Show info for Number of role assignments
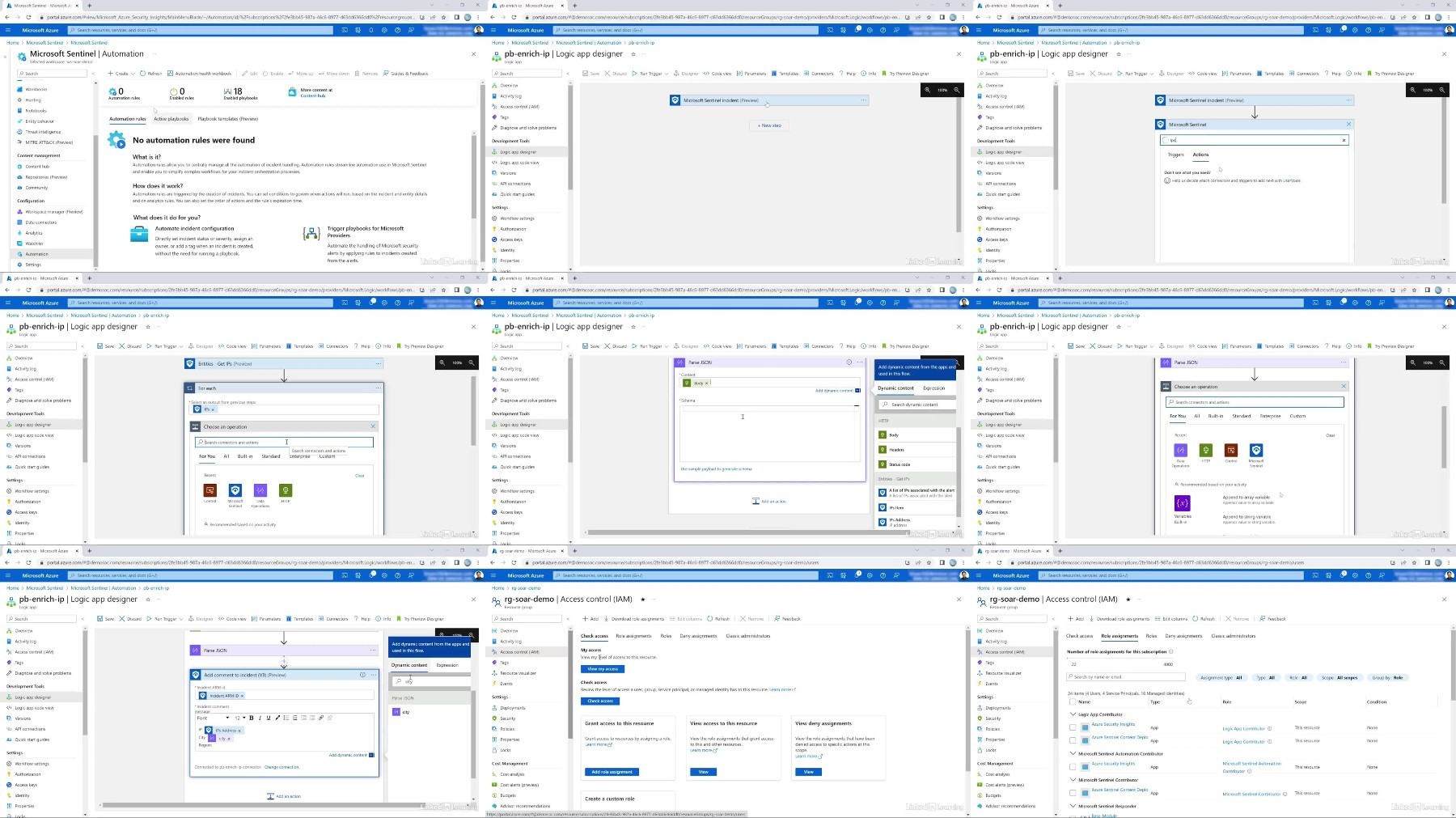This screenshot has width=1456, height=818. pos(1170,651)
